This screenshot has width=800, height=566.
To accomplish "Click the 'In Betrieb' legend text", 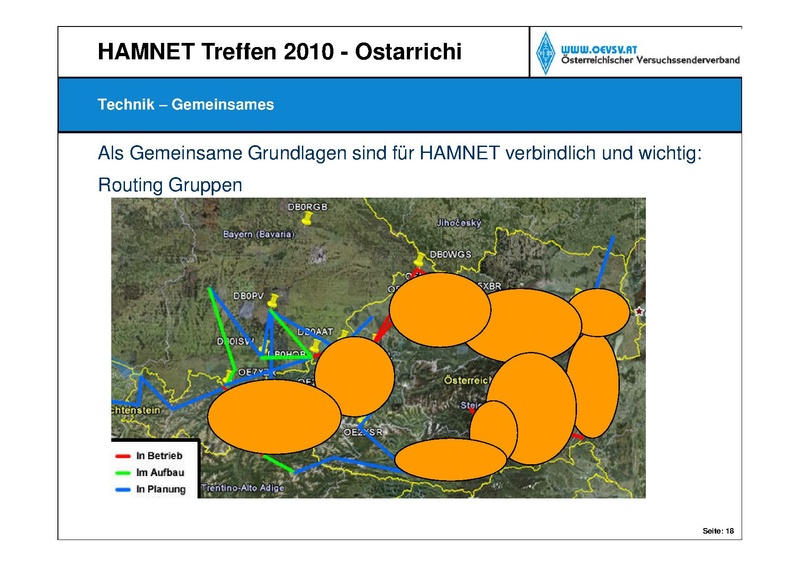I will (x=159, y=456).
